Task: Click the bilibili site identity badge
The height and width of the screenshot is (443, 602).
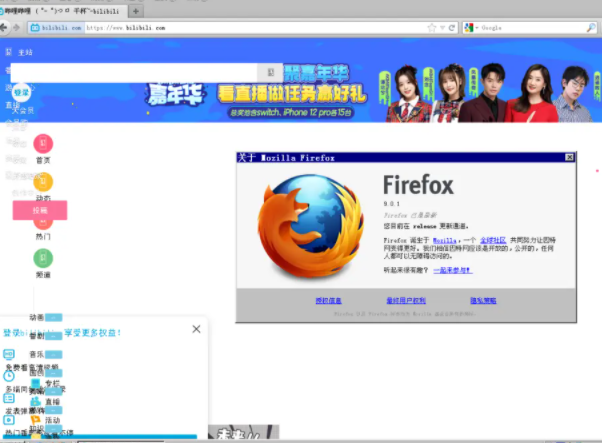Action: pyautogui.click(x=56, y=28)
